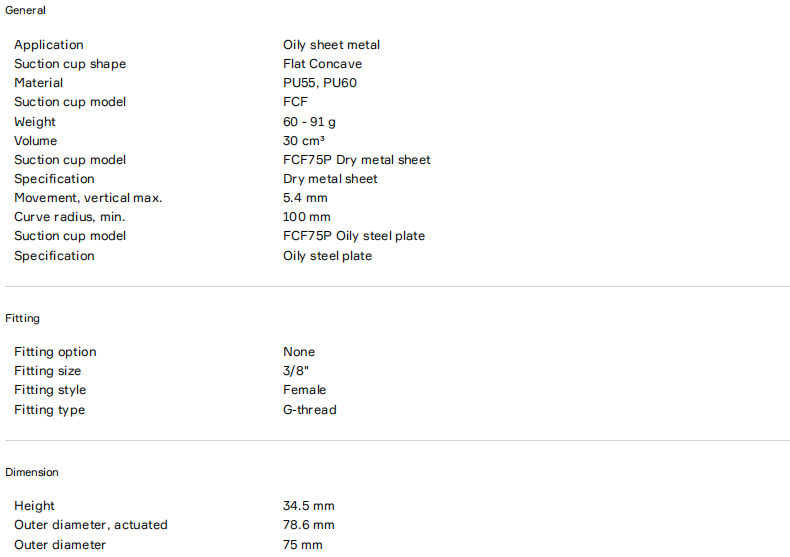This screenshot has height=557, width=790.
Task: Select 'FCF75P Dry metal sheet' model text
Action: (356, 160)
